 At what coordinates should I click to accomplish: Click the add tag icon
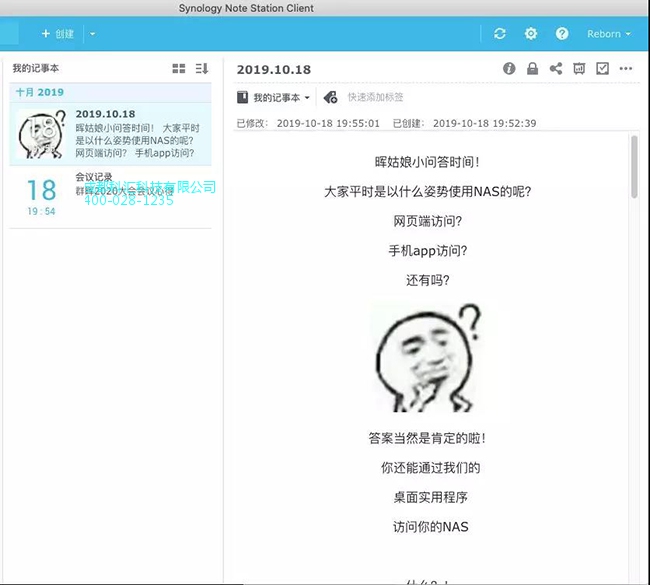tap(330, 98)
